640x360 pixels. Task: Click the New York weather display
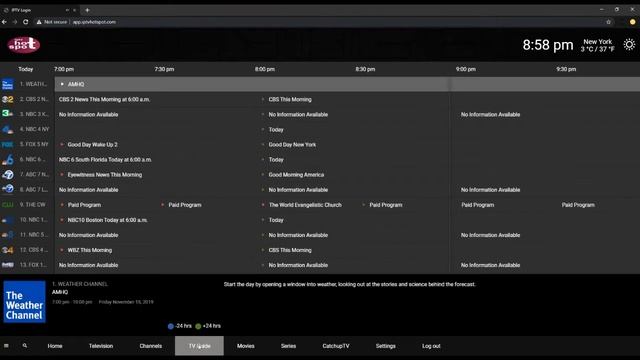[598, 45]
